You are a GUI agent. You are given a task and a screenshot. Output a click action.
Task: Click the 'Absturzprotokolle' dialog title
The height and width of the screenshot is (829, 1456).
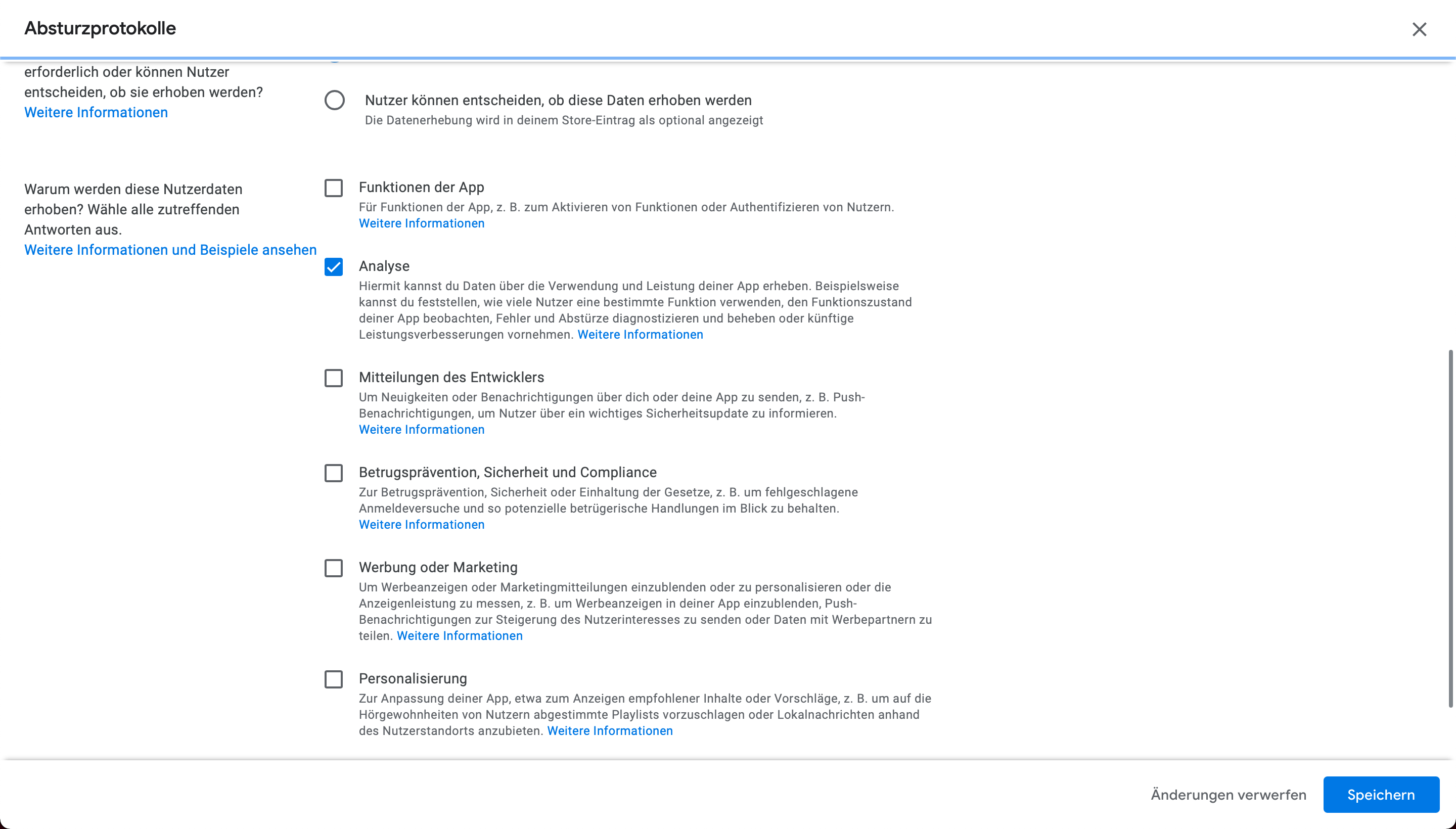[x=100, y=28]
